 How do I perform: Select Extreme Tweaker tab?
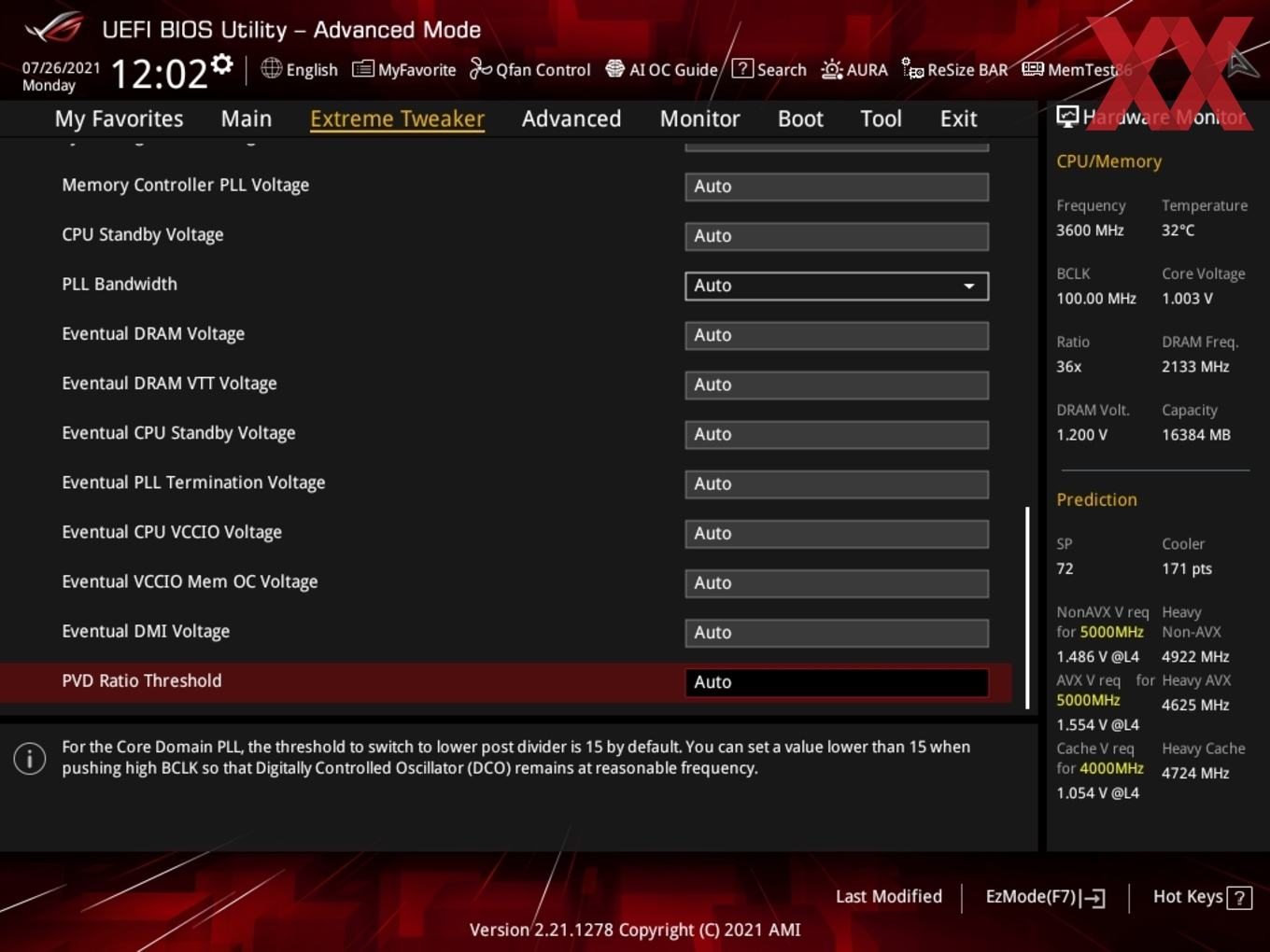(397, 119)
